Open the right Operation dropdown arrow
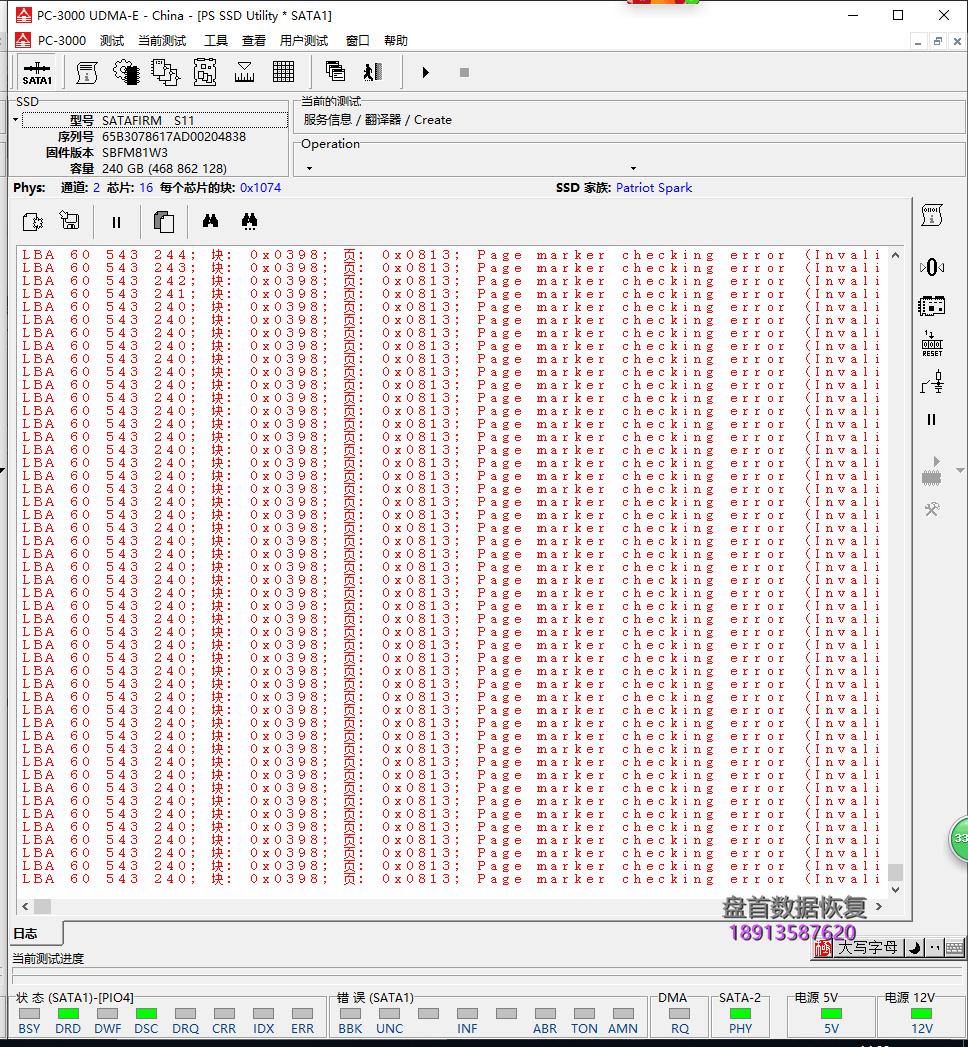This screenshot has width=968, height=1047. [634, 168]
